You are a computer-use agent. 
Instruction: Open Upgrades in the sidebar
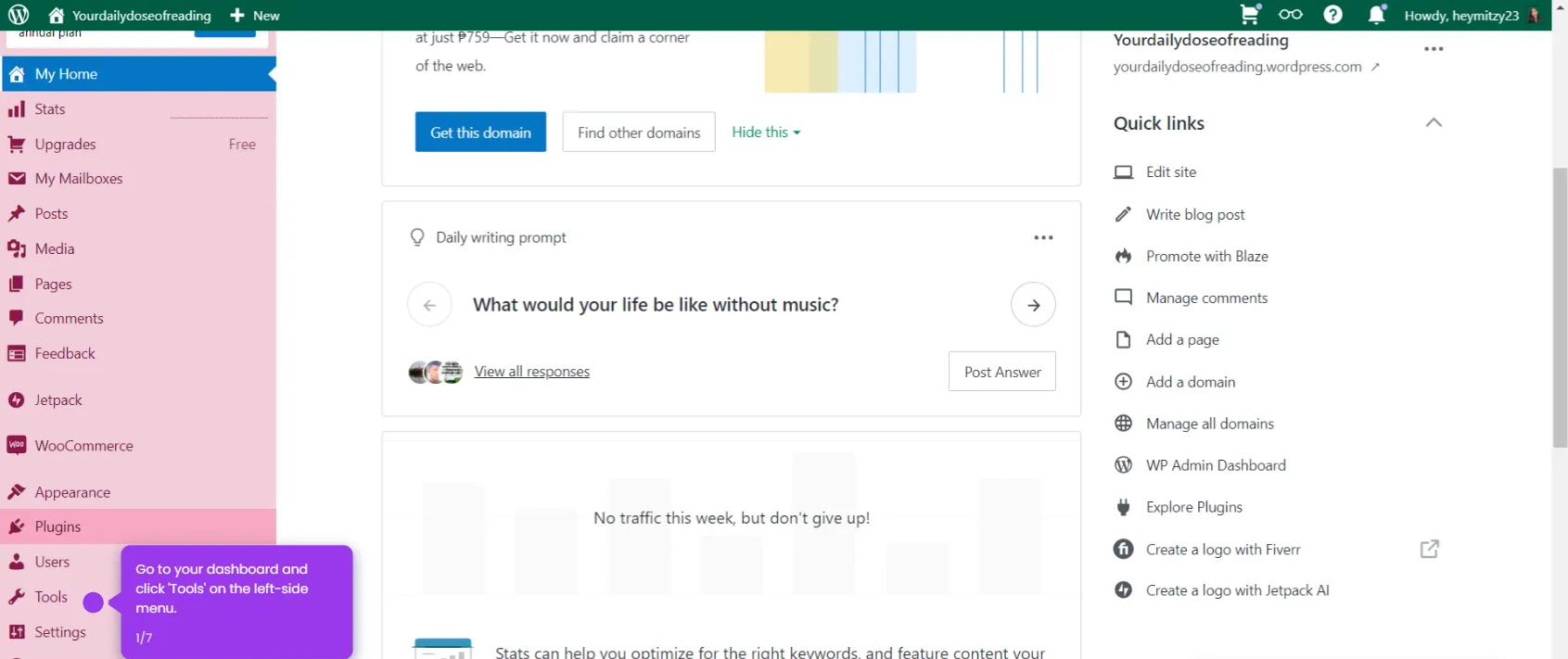click(138, 145)
